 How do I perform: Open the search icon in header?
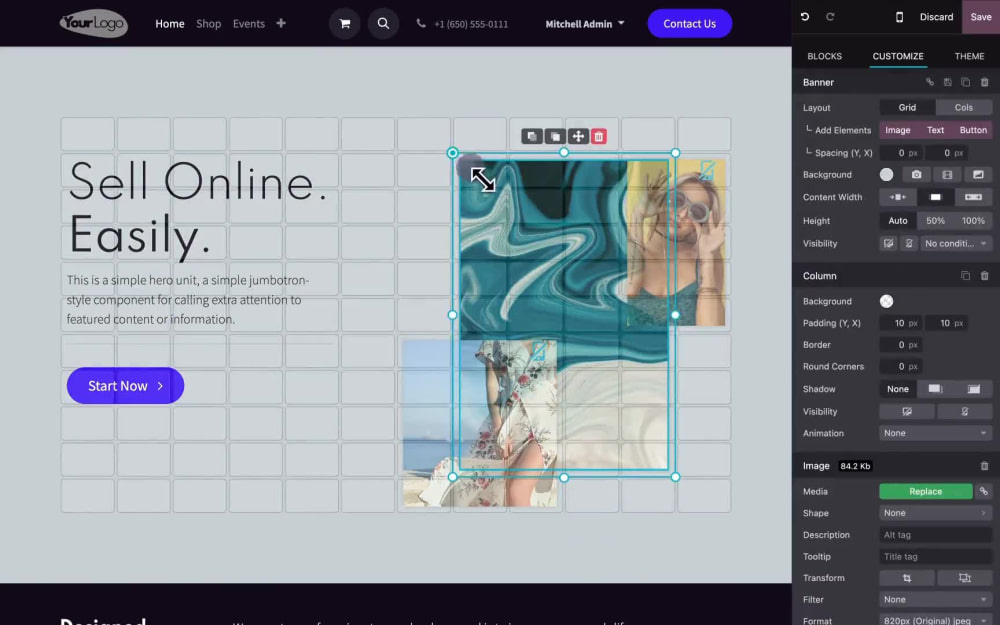pos(383,24)
